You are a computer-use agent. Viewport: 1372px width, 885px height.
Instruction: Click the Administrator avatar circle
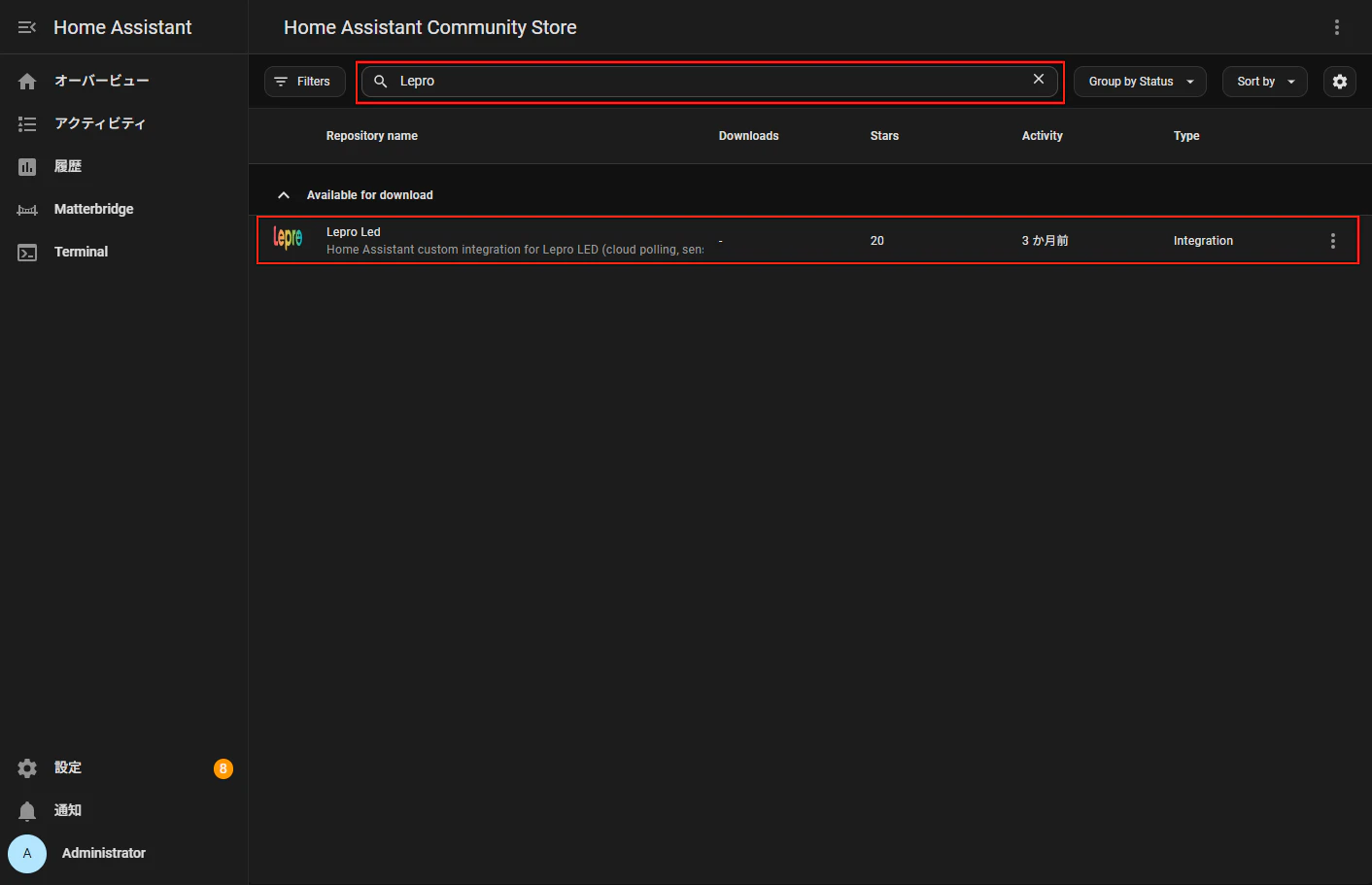tap(27, 853)
